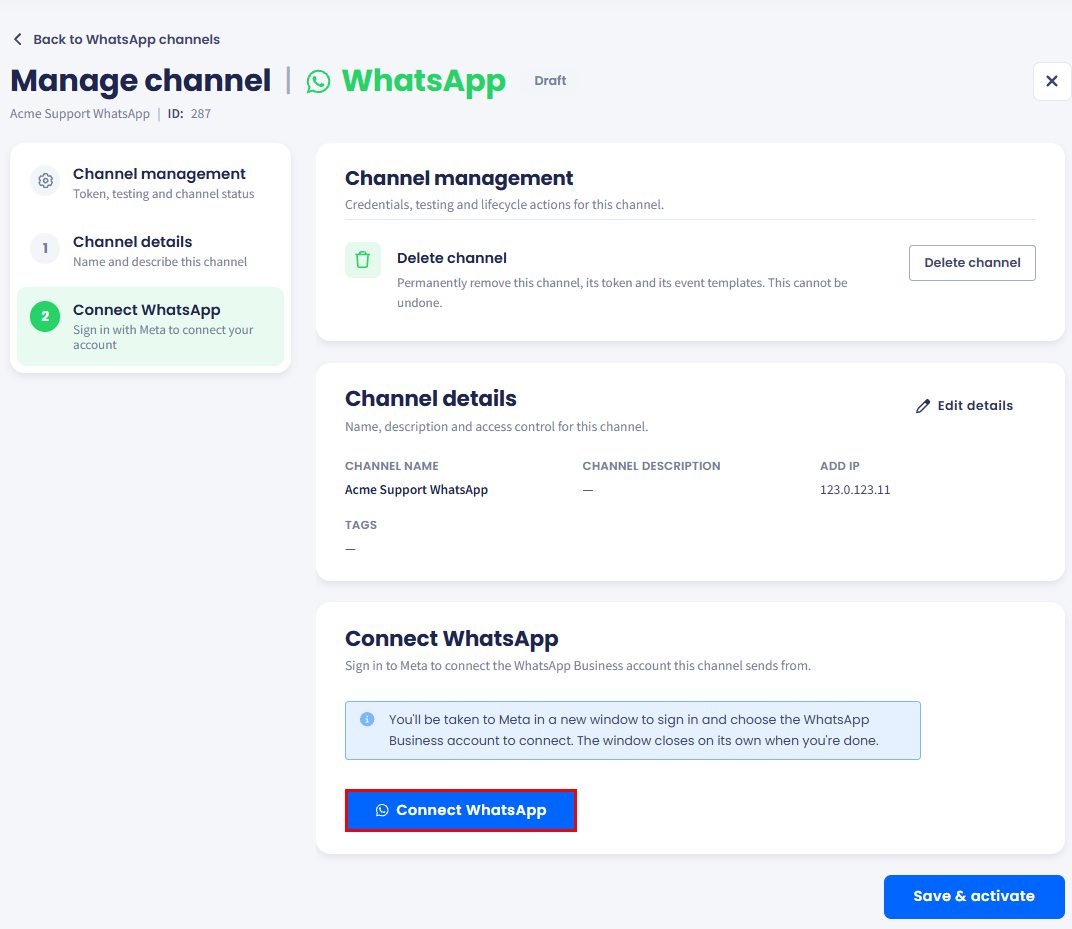The width and height of the screenshot is (1072, 929).
Task: Click channel name value Acme Support WhatsApp
Action: (x=416, y=489)
